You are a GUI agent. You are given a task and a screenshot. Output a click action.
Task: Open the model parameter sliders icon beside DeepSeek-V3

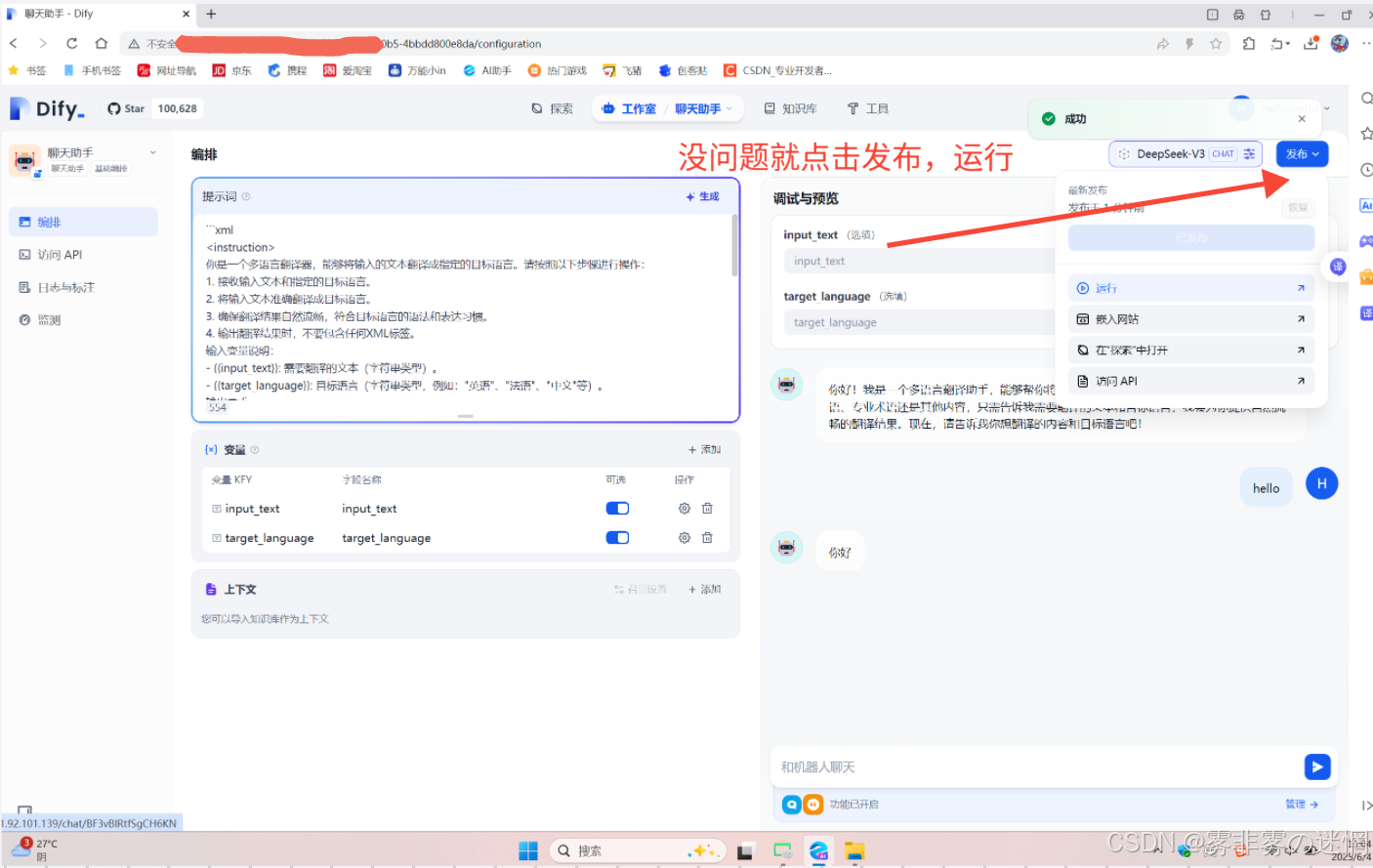point(1249,154)
